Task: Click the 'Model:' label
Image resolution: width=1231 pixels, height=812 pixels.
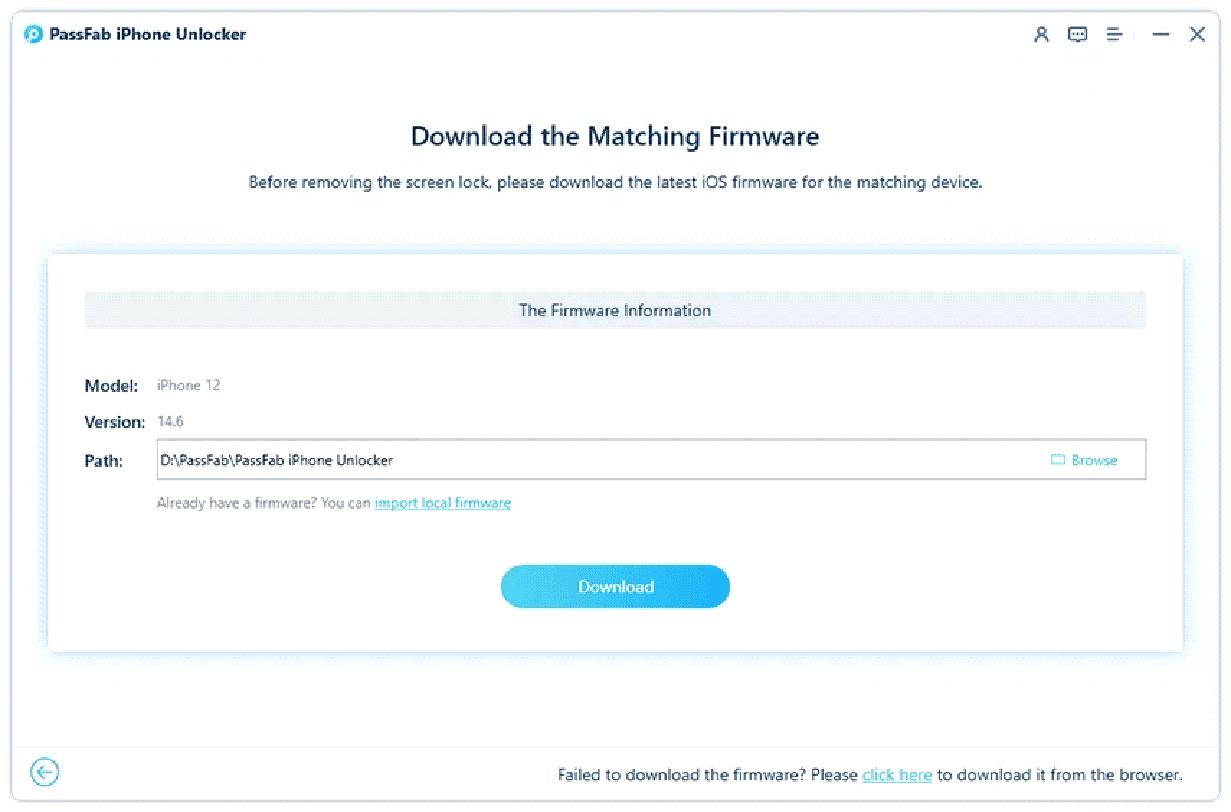Action: coord(111,386)
